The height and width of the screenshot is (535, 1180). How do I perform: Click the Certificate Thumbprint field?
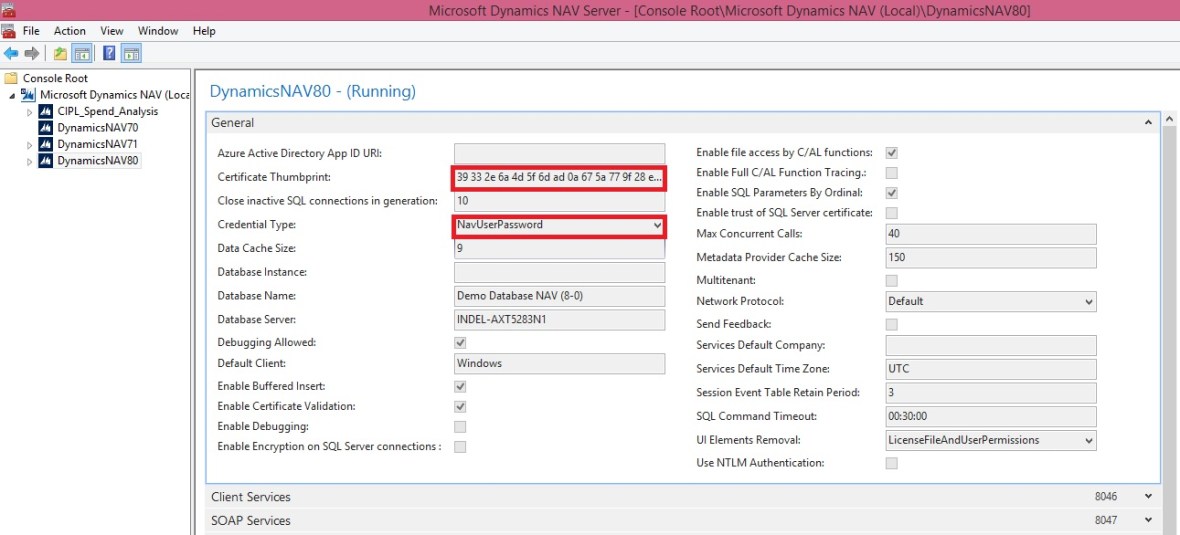tap(558, 178)
